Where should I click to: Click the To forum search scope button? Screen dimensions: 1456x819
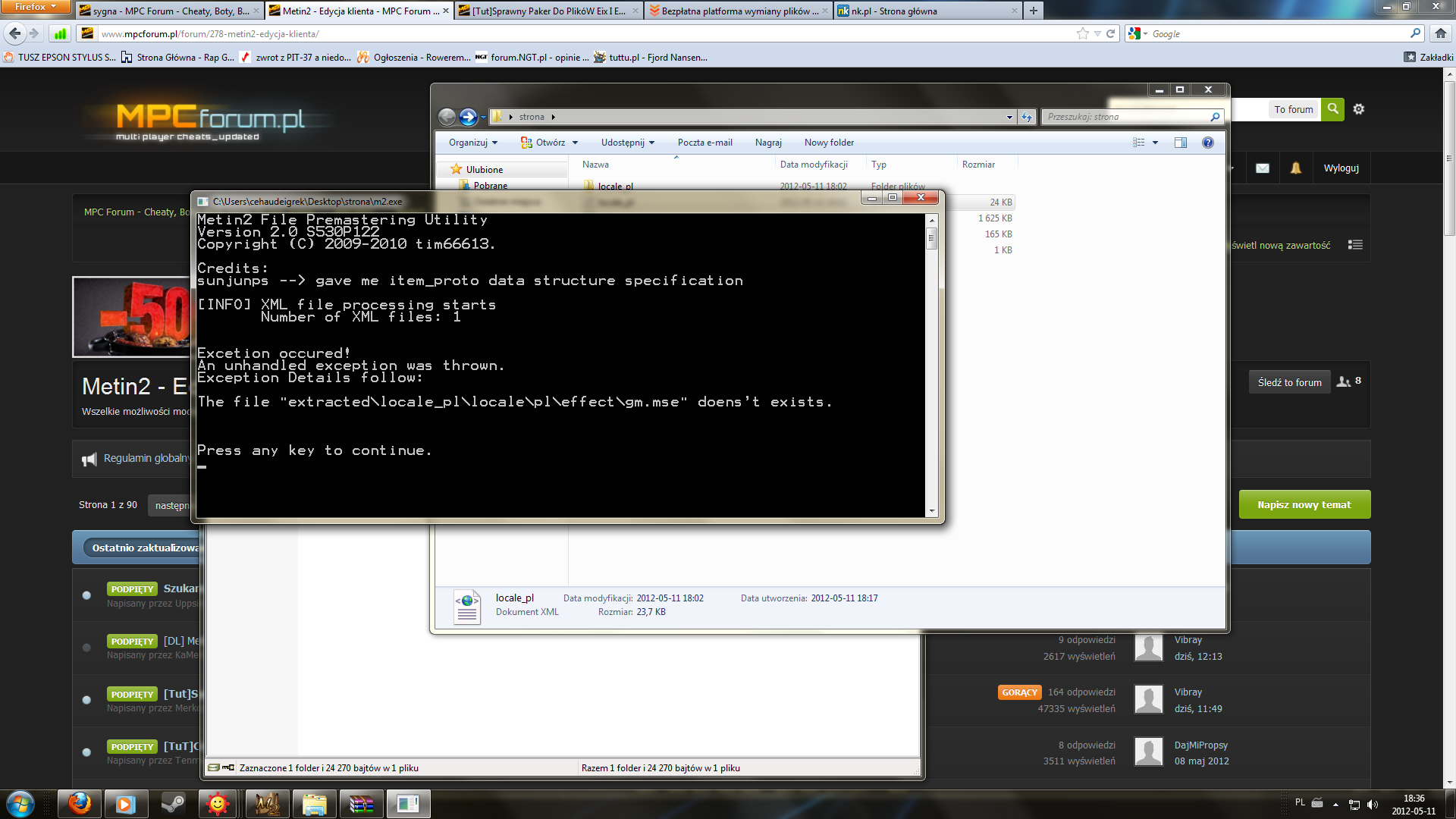click(1293, 109)
